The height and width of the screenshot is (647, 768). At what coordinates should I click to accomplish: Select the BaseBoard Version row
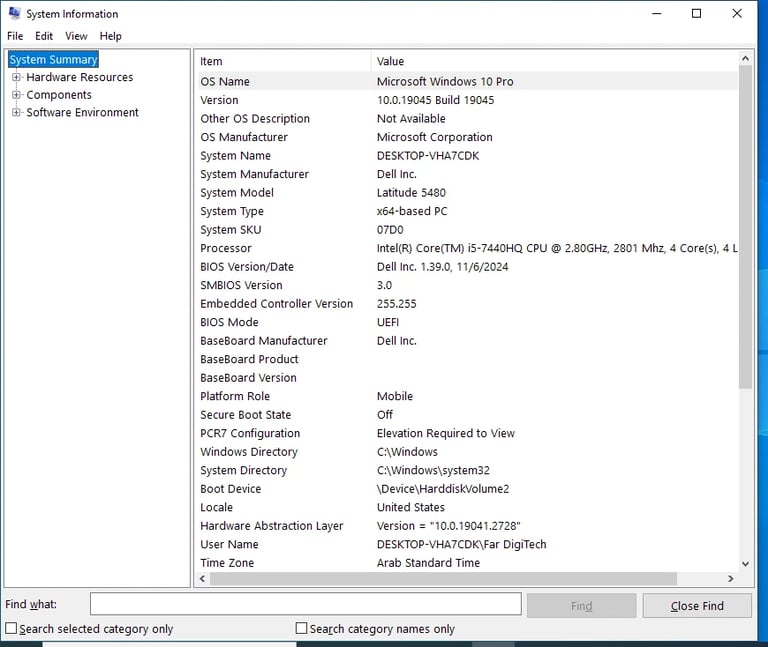467,378
